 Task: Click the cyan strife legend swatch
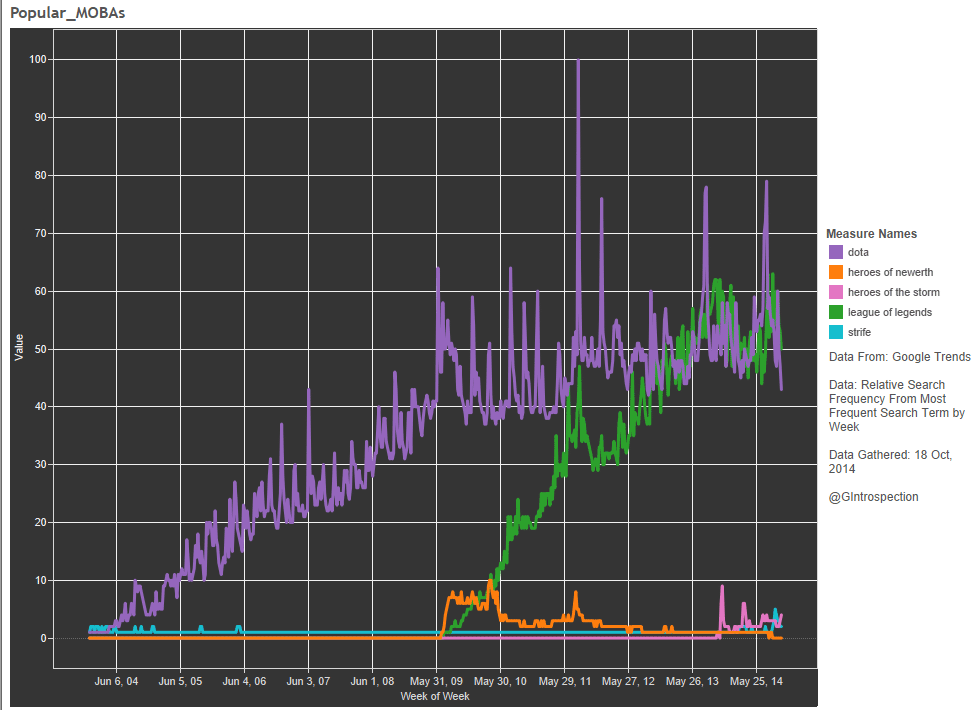[x=836, y=332]
